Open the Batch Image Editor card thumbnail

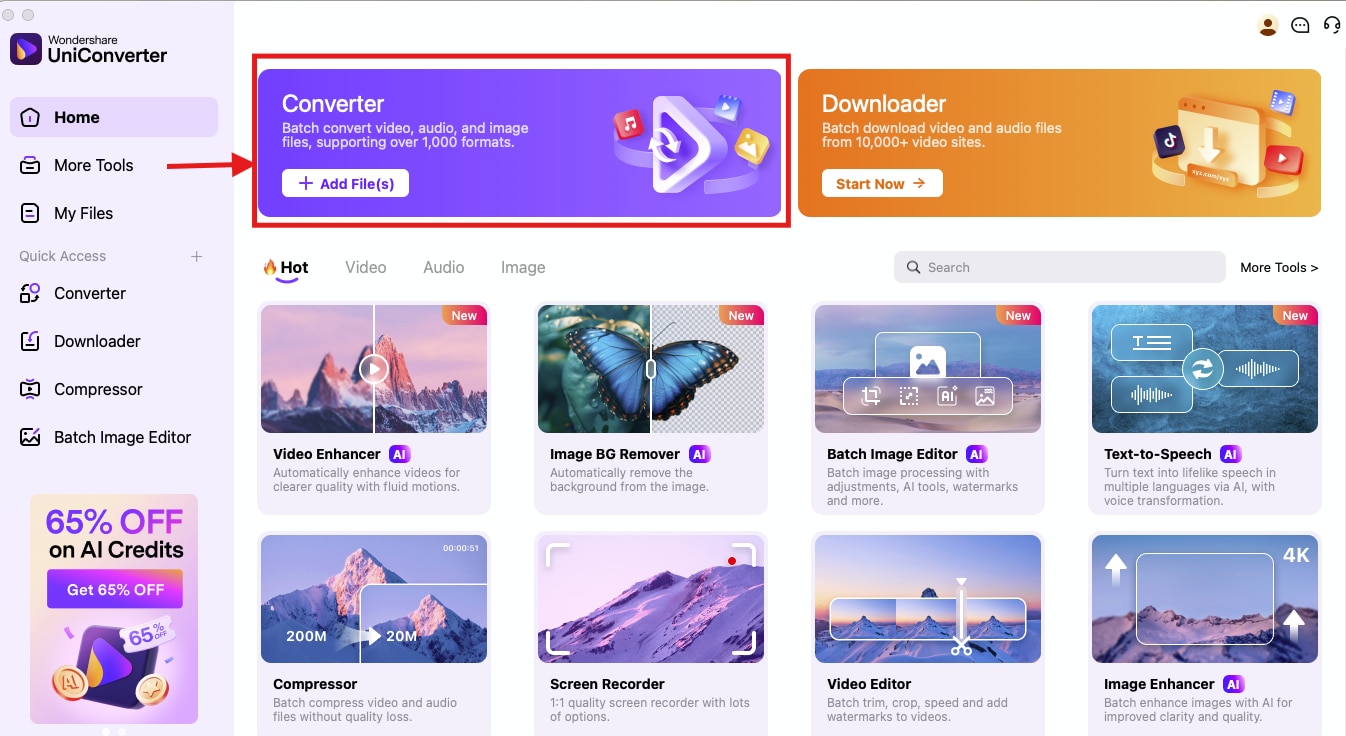coord(928,369)
